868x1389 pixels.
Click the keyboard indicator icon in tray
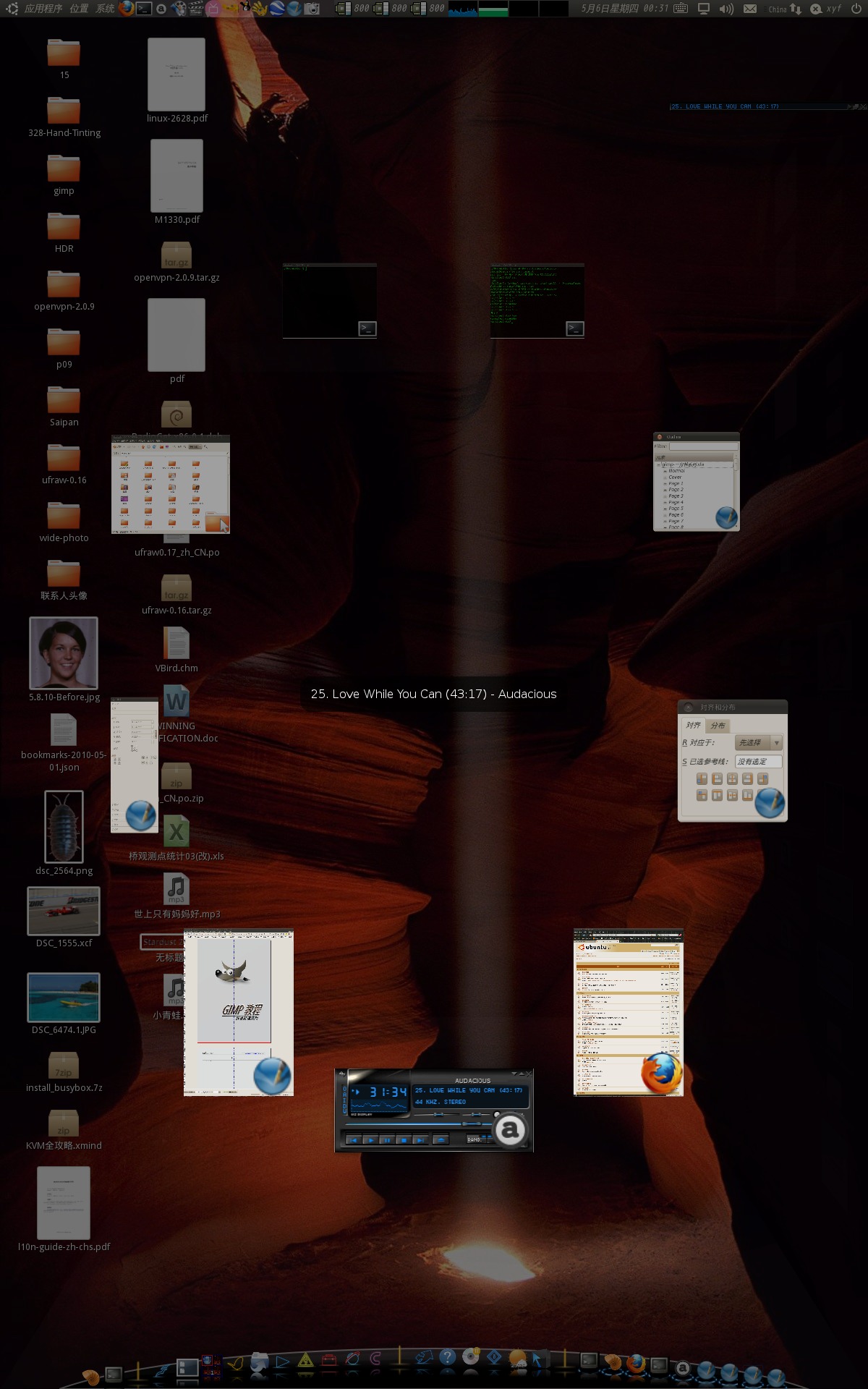[681, 9]
